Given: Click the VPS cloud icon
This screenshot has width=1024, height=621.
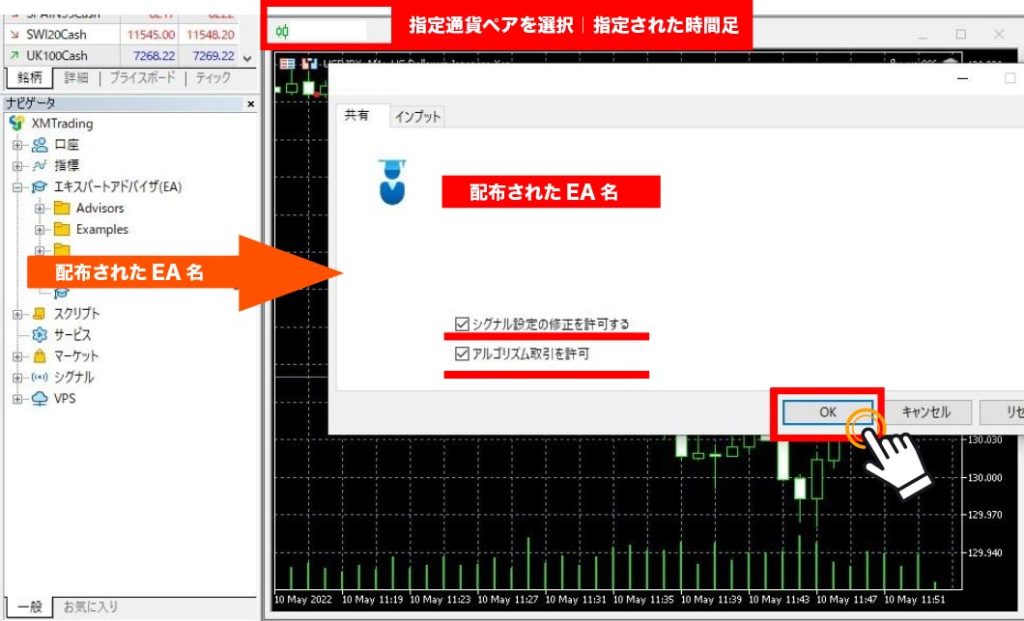Looking at the screenshot, I should tap(40, 398).
